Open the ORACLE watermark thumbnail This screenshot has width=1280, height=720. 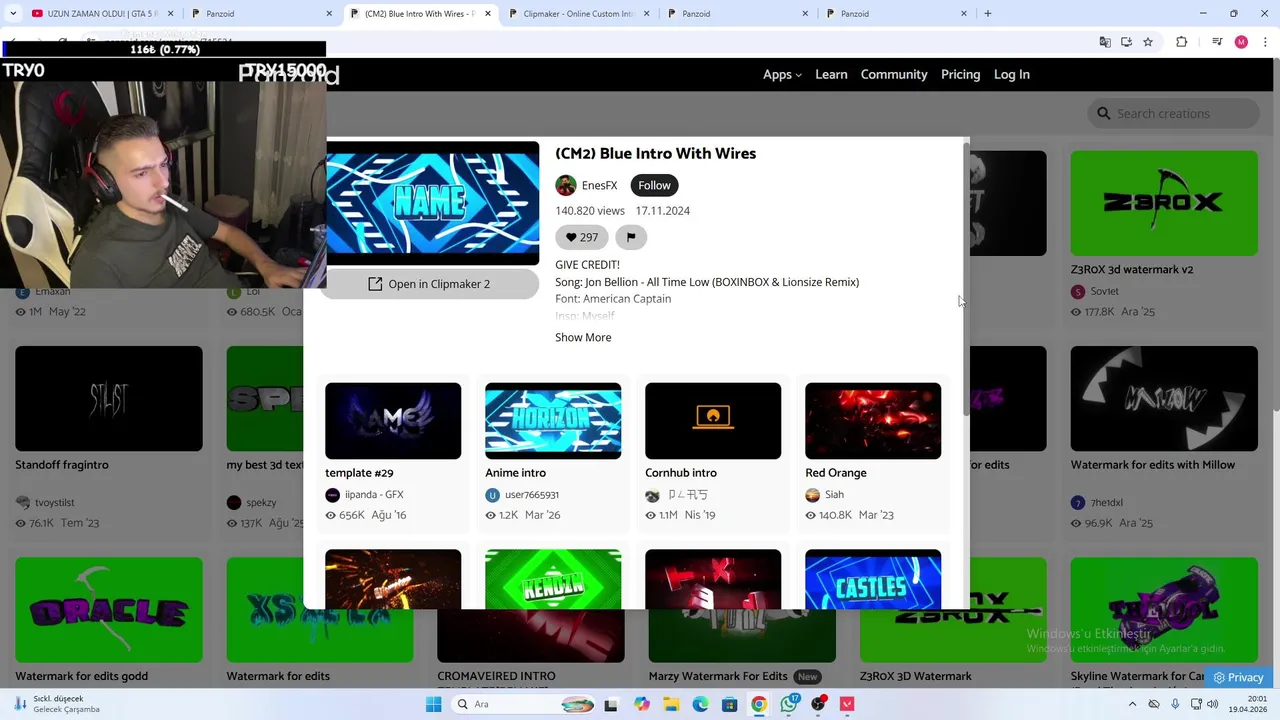click(109, 610)
